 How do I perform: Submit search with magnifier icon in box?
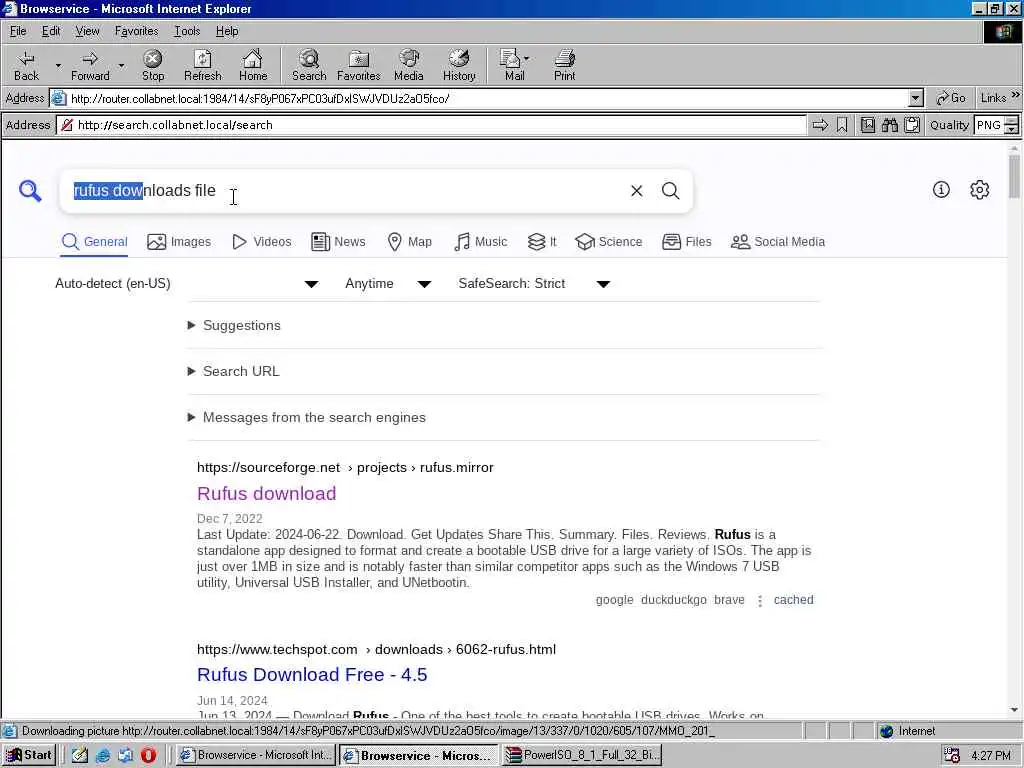pyautogui.click(x=671, y=191)
